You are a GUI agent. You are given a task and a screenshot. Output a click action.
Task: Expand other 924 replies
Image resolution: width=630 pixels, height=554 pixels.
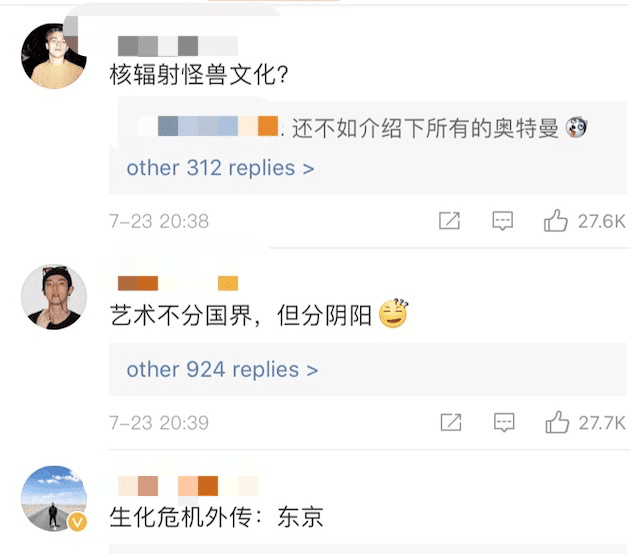coord(222,370)
